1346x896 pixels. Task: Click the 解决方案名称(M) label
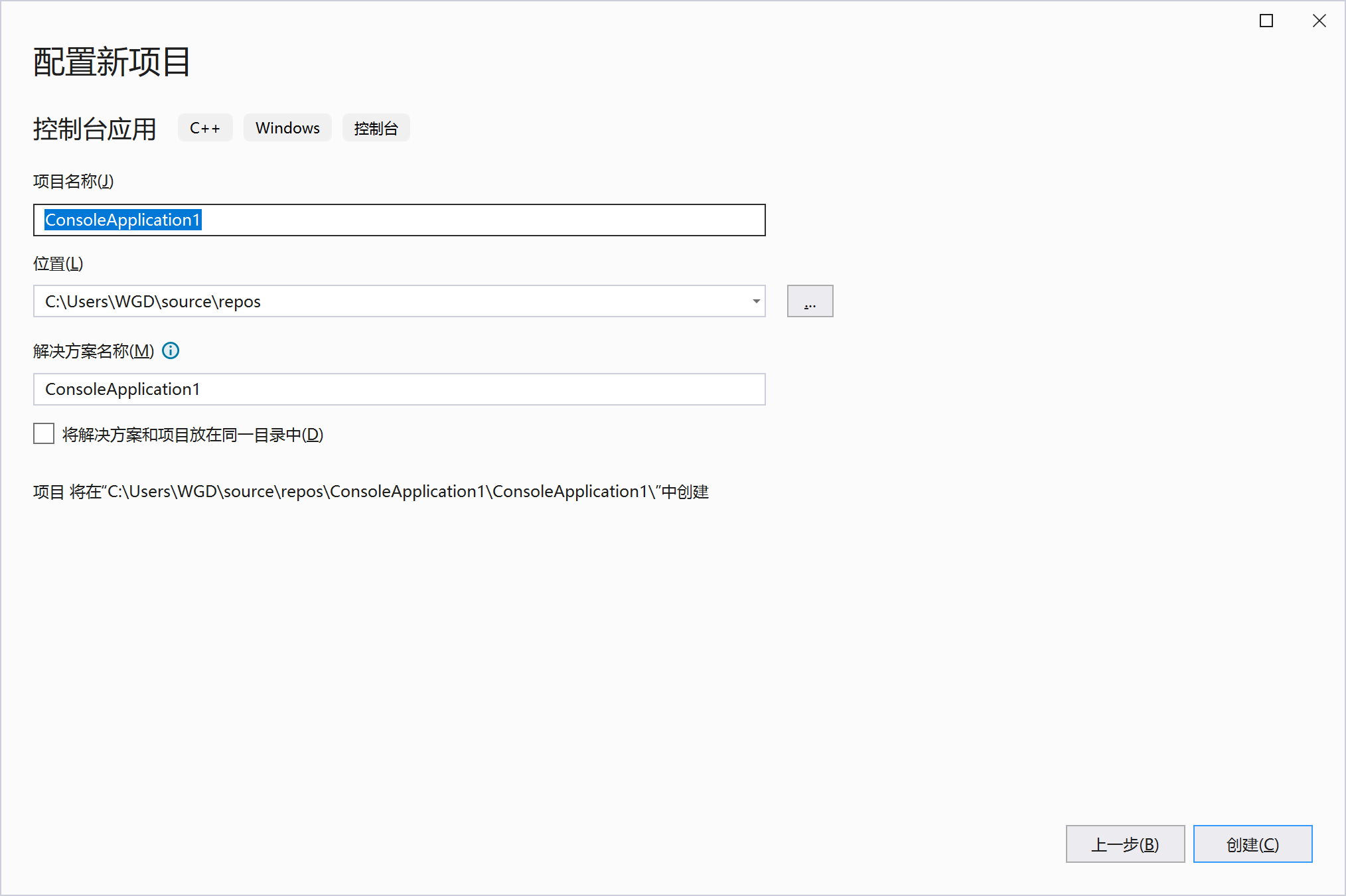[x=94, y=351]
